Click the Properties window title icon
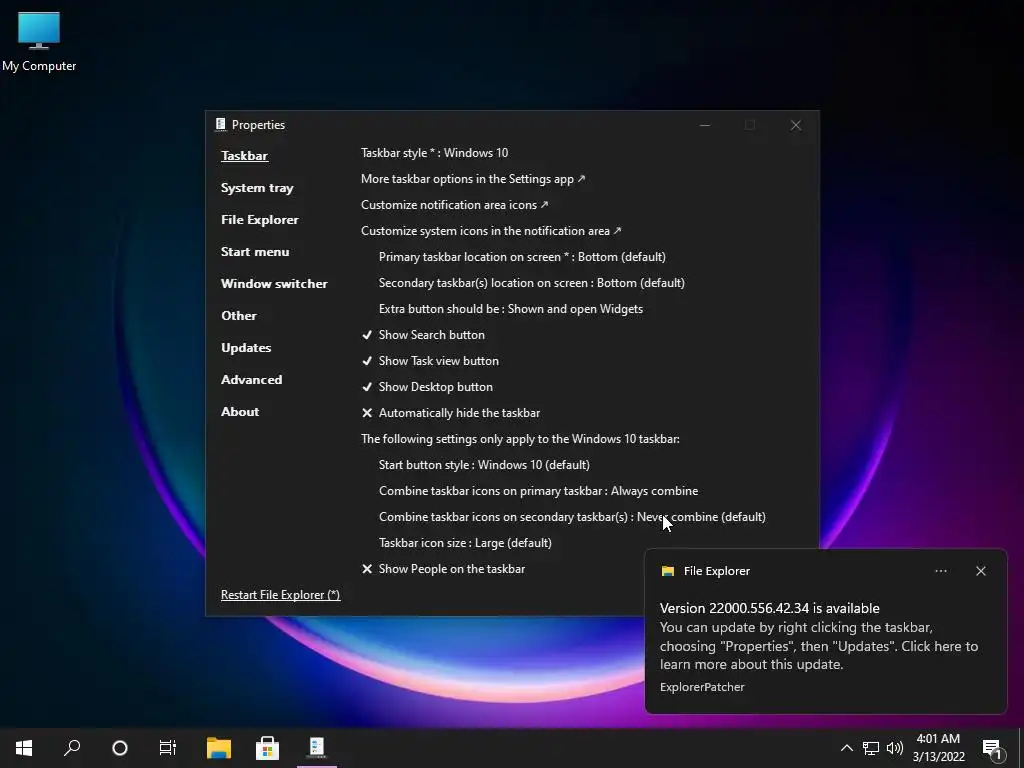The width and height of the screenshot is (1024, 768). (221, 124)
